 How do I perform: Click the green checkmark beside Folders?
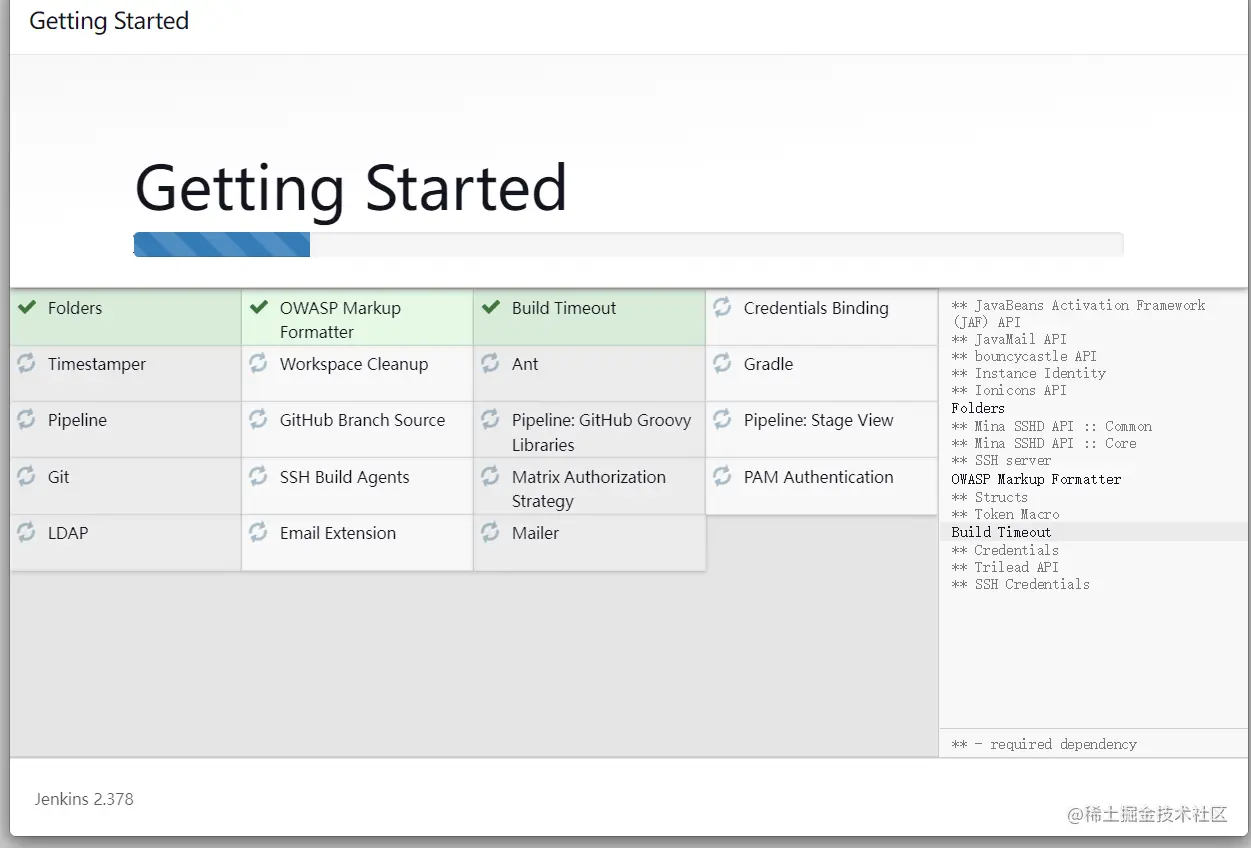tap(27, 307)
